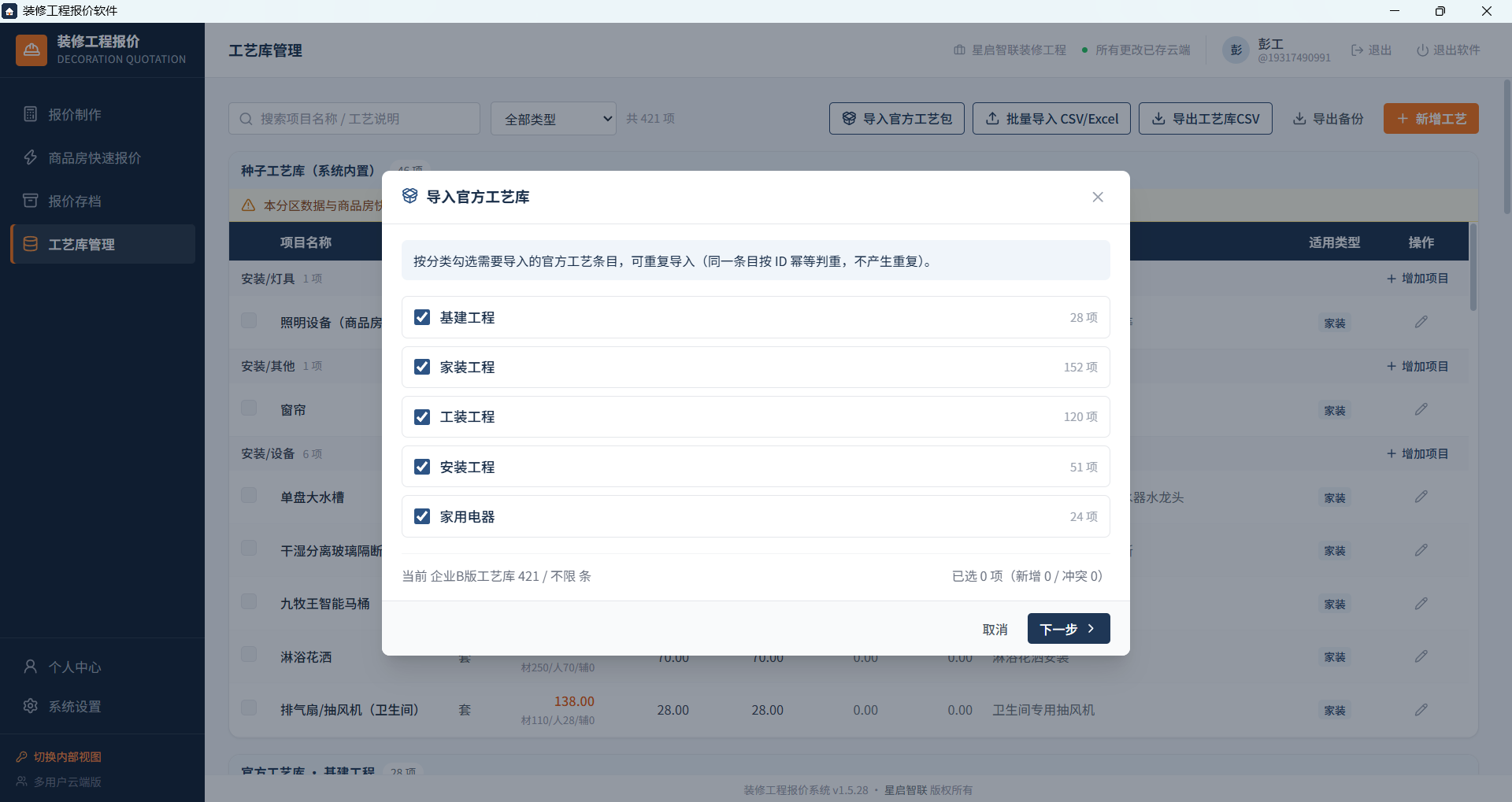This screenshot has width=1512, height=802.
Task: Toggle the 安装工程 checkbox
Action: click(x=422, y=467)
